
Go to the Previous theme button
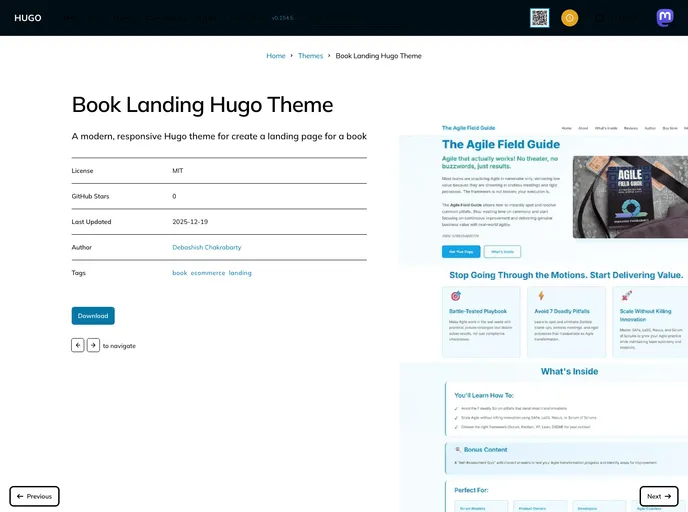click(34, 496)
